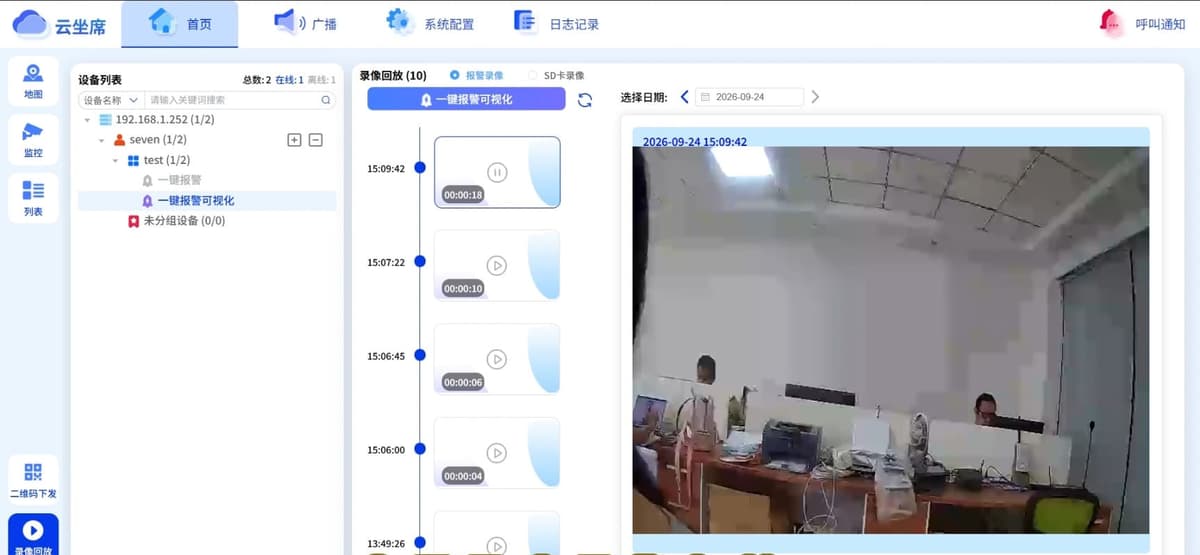This screenshot has width=1200, height=555.
Task: Play the 15:06:45 recording clip
Action: tap(497, 359)
